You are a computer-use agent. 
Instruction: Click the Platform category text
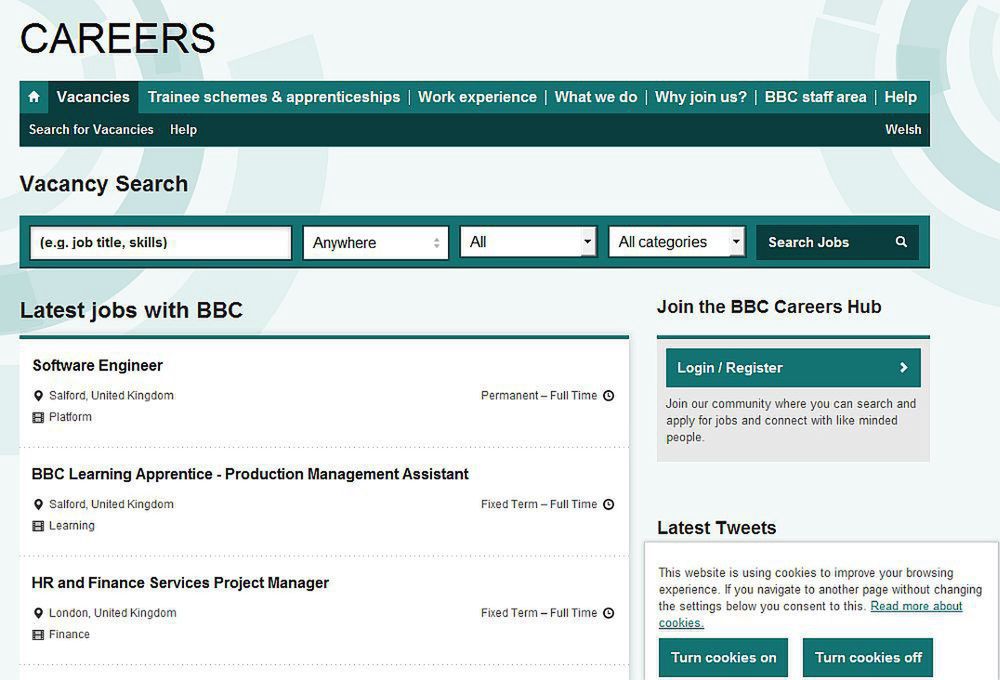click(x=70, y=417)
